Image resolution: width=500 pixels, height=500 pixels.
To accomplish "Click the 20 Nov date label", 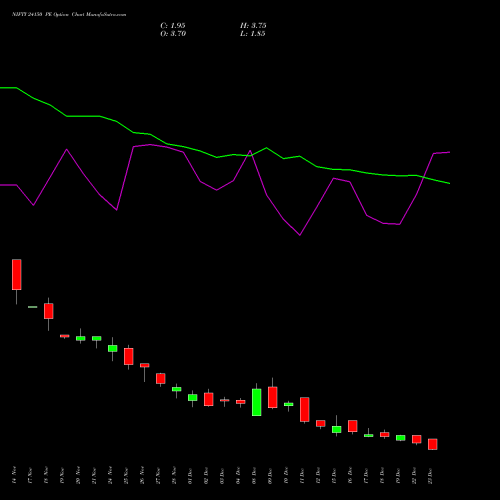I will click(x=78, y=475).
